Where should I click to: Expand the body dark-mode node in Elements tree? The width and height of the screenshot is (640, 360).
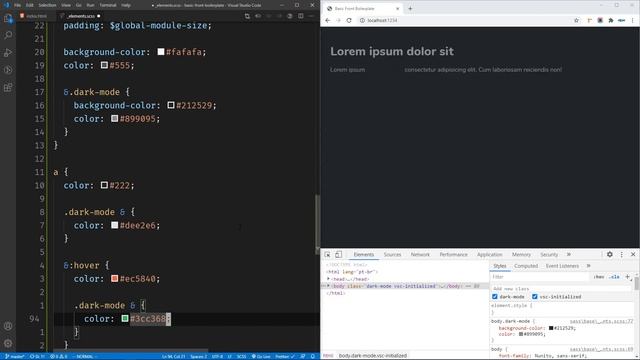tap(329, 286)
